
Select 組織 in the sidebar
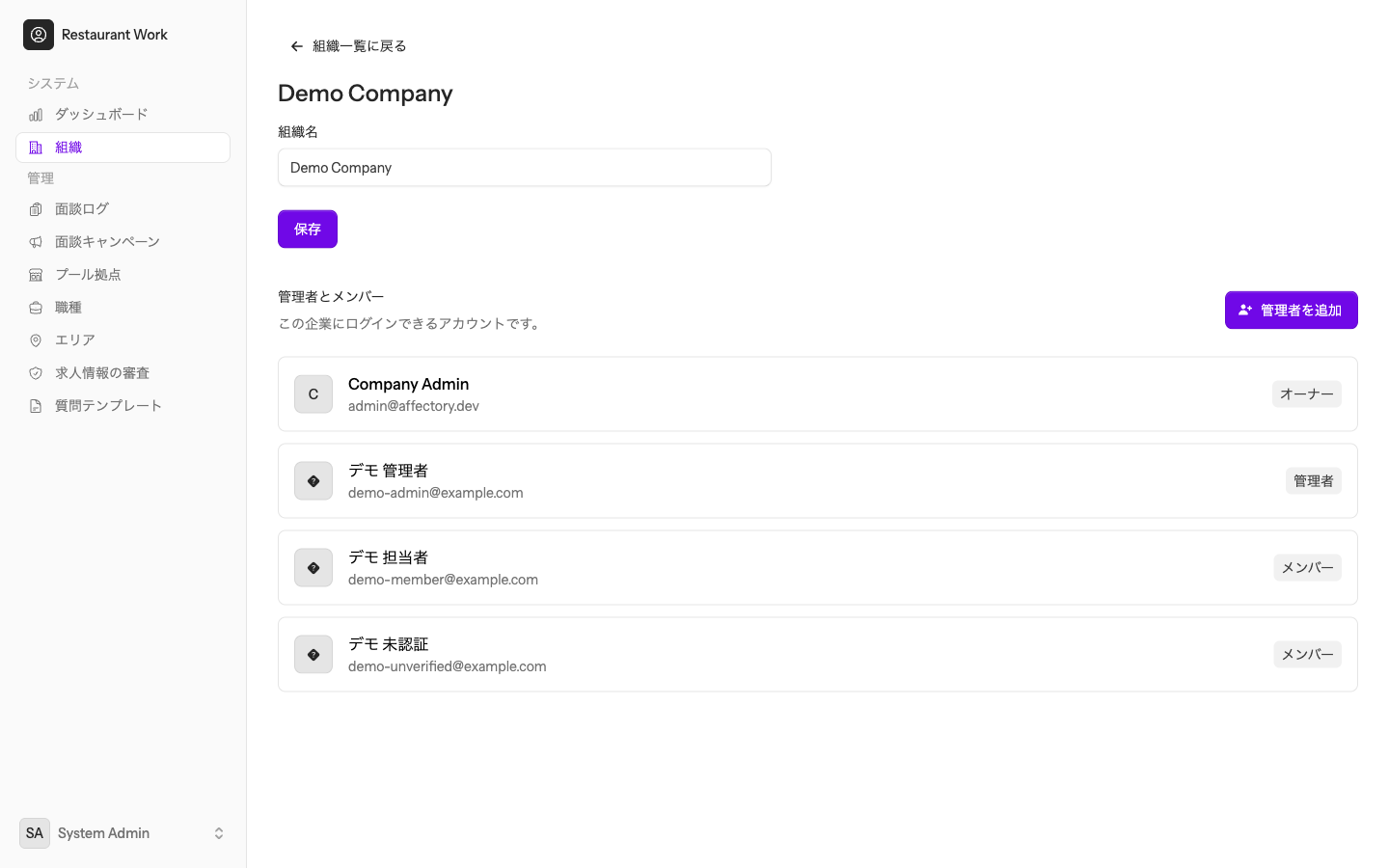click(x=123, y=148)
